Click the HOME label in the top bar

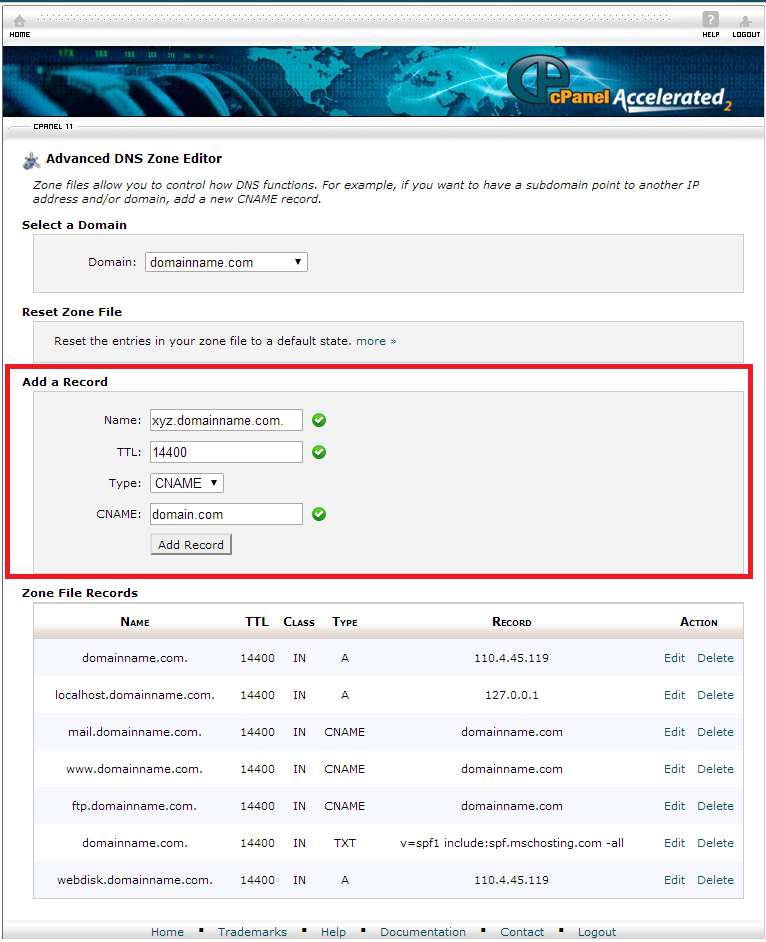[x=19, y=35]
